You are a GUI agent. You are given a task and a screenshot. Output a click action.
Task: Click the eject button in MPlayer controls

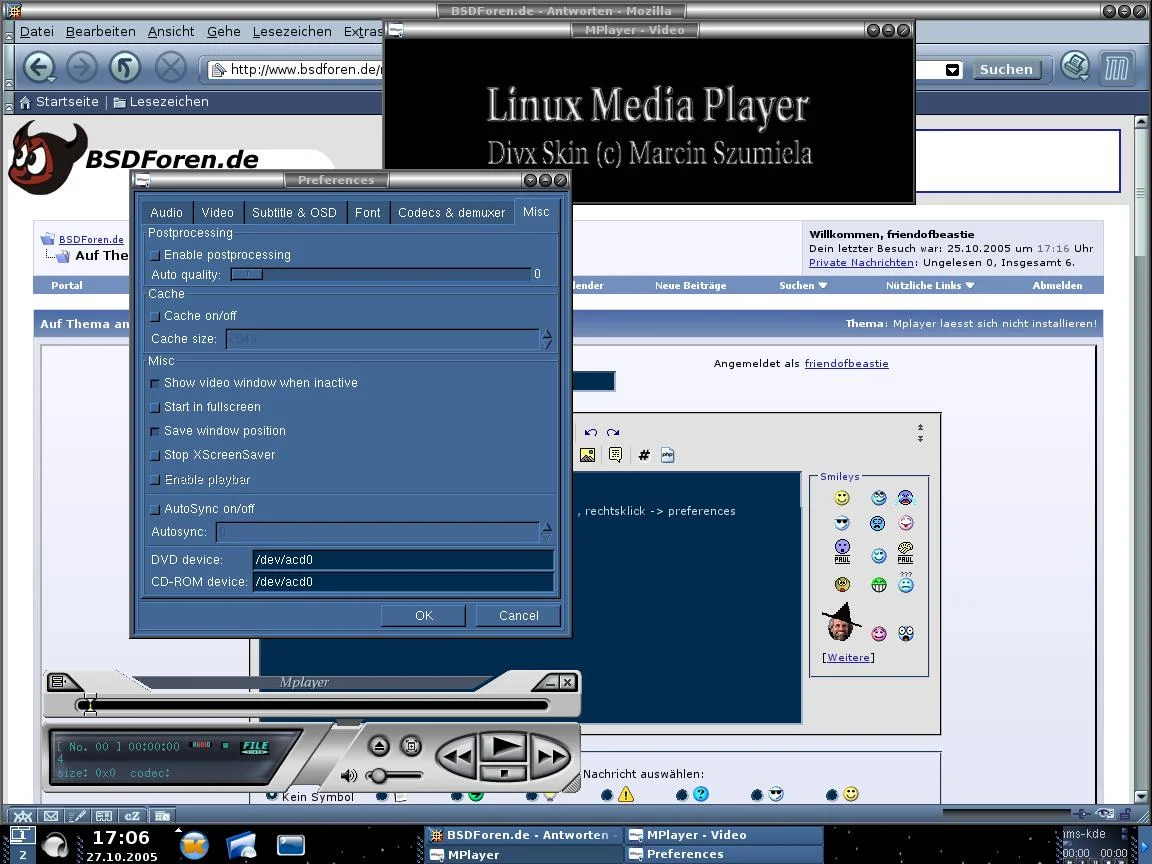379,746
